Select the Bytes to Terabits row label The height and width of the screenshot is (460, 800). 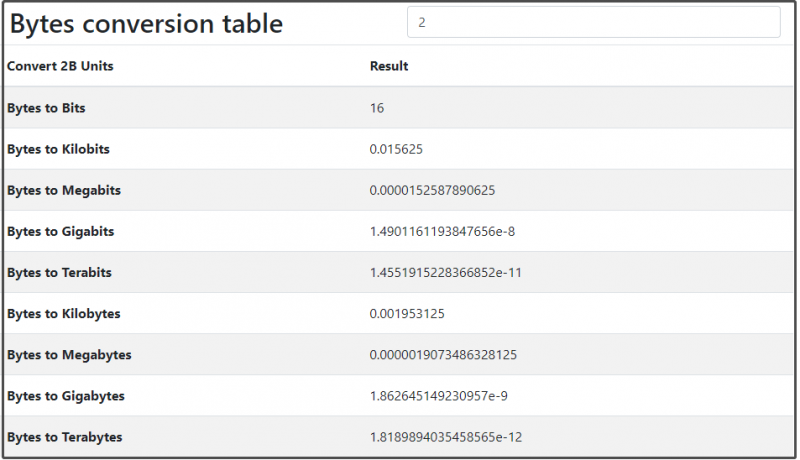click(x=59, y=273)
